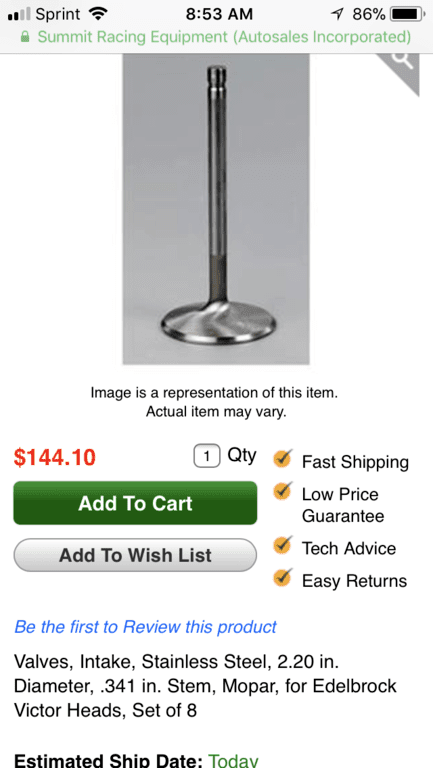Tap the Wi-Fi status icon
The height and width of the screenshot is (768, 433).
pyautogui.click(x=98, y=14)
